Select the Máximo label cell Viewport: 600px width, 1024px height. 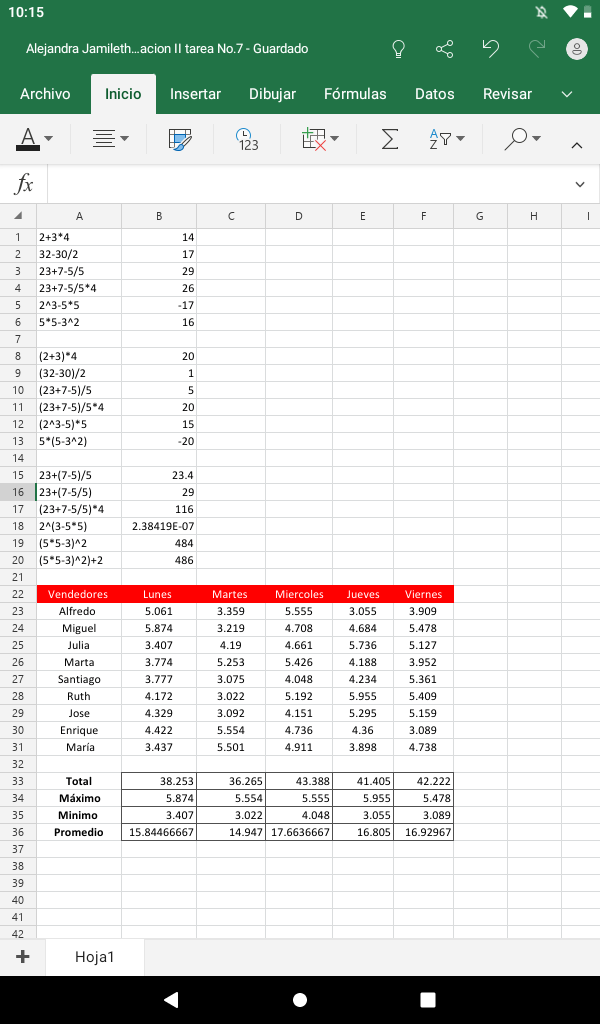click(79, 798)
